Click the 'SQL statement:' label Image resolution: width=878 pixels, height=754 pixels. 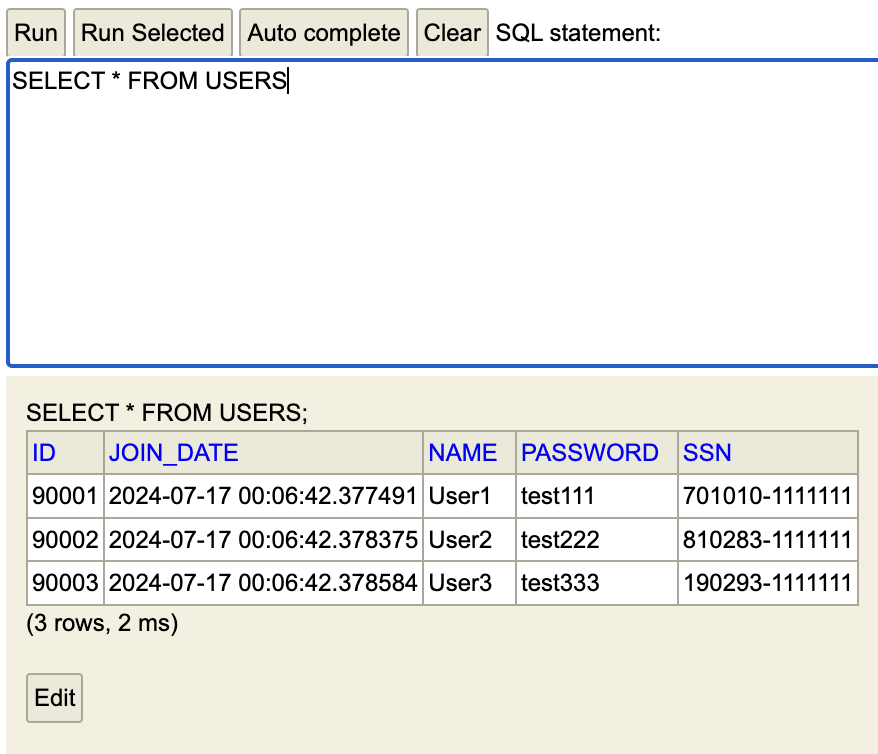click(x=578, y=32)
